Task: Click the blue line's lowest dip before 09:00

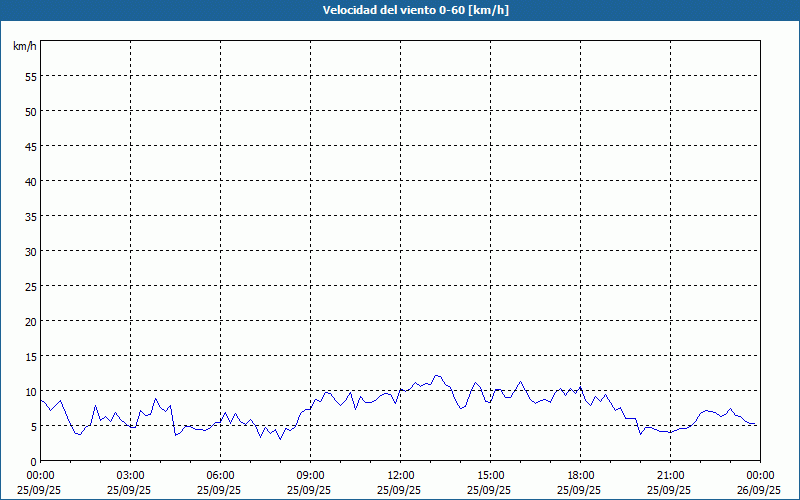Action: [x=280, y=439]
